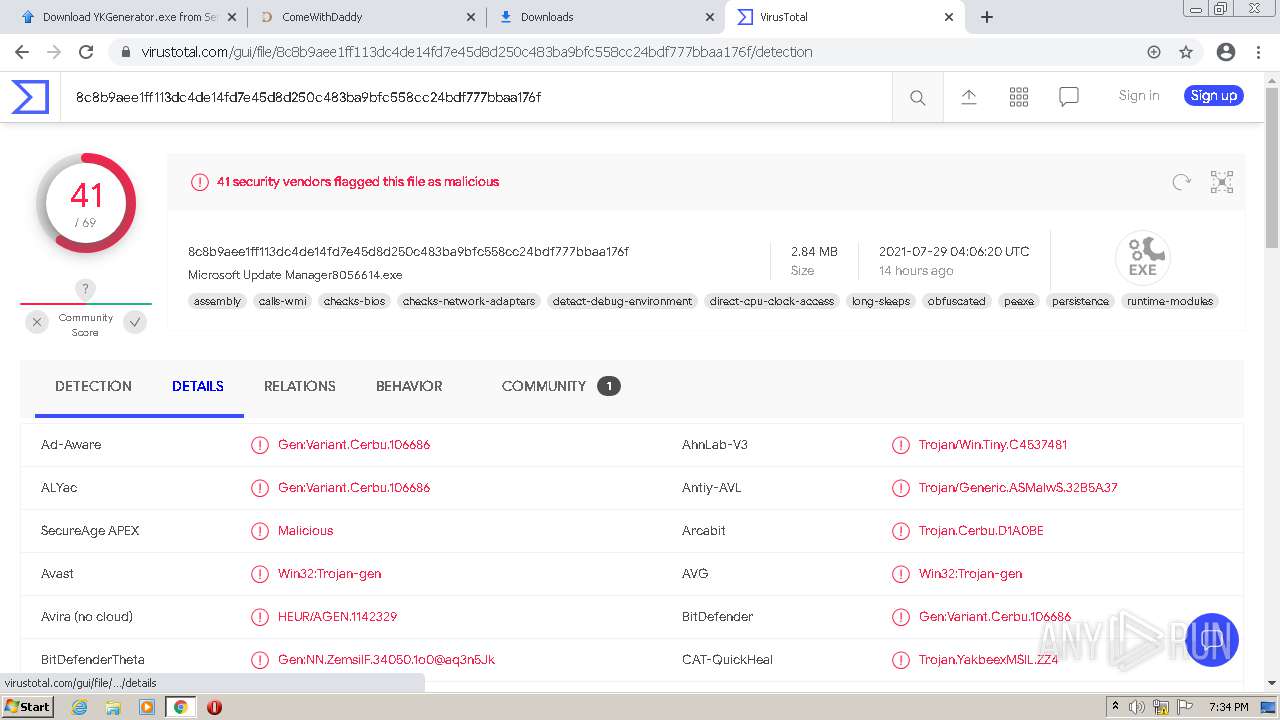Switch to the DETAILS tab
Screen dimensions: 1280x720
point(198,386)
